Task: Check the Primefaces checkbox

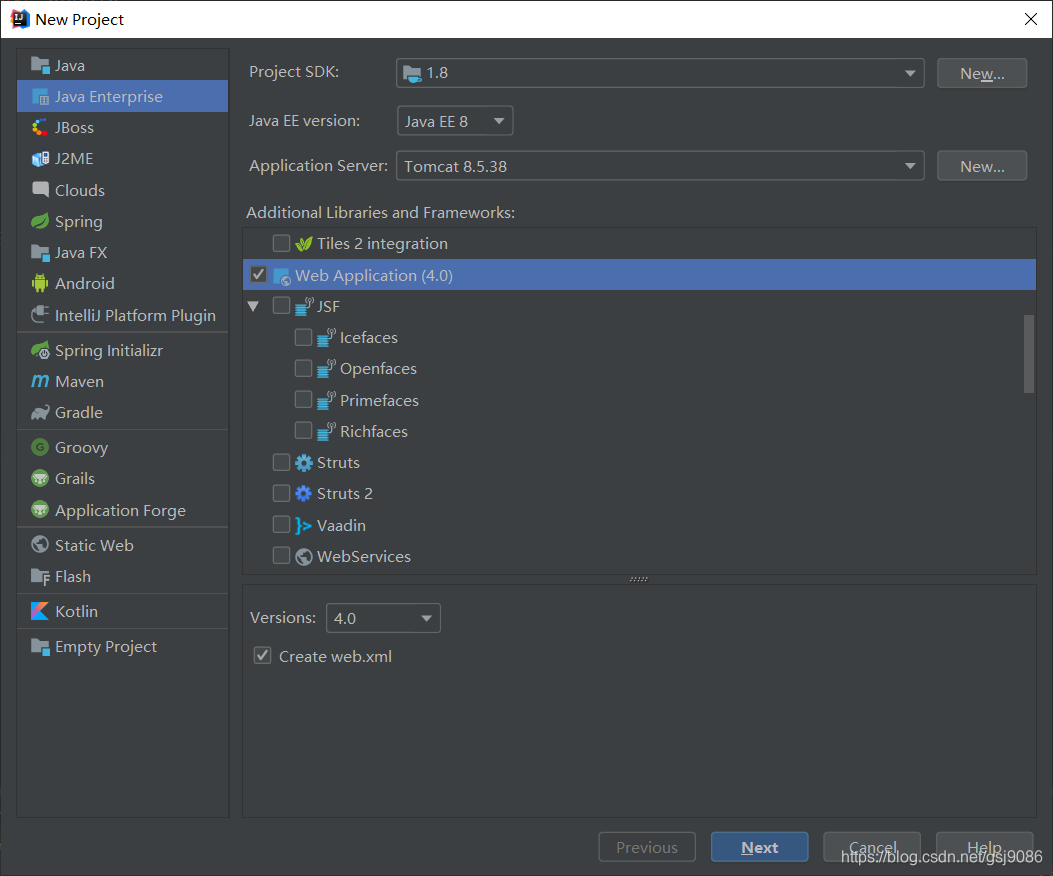Action: tap(304, 400)
